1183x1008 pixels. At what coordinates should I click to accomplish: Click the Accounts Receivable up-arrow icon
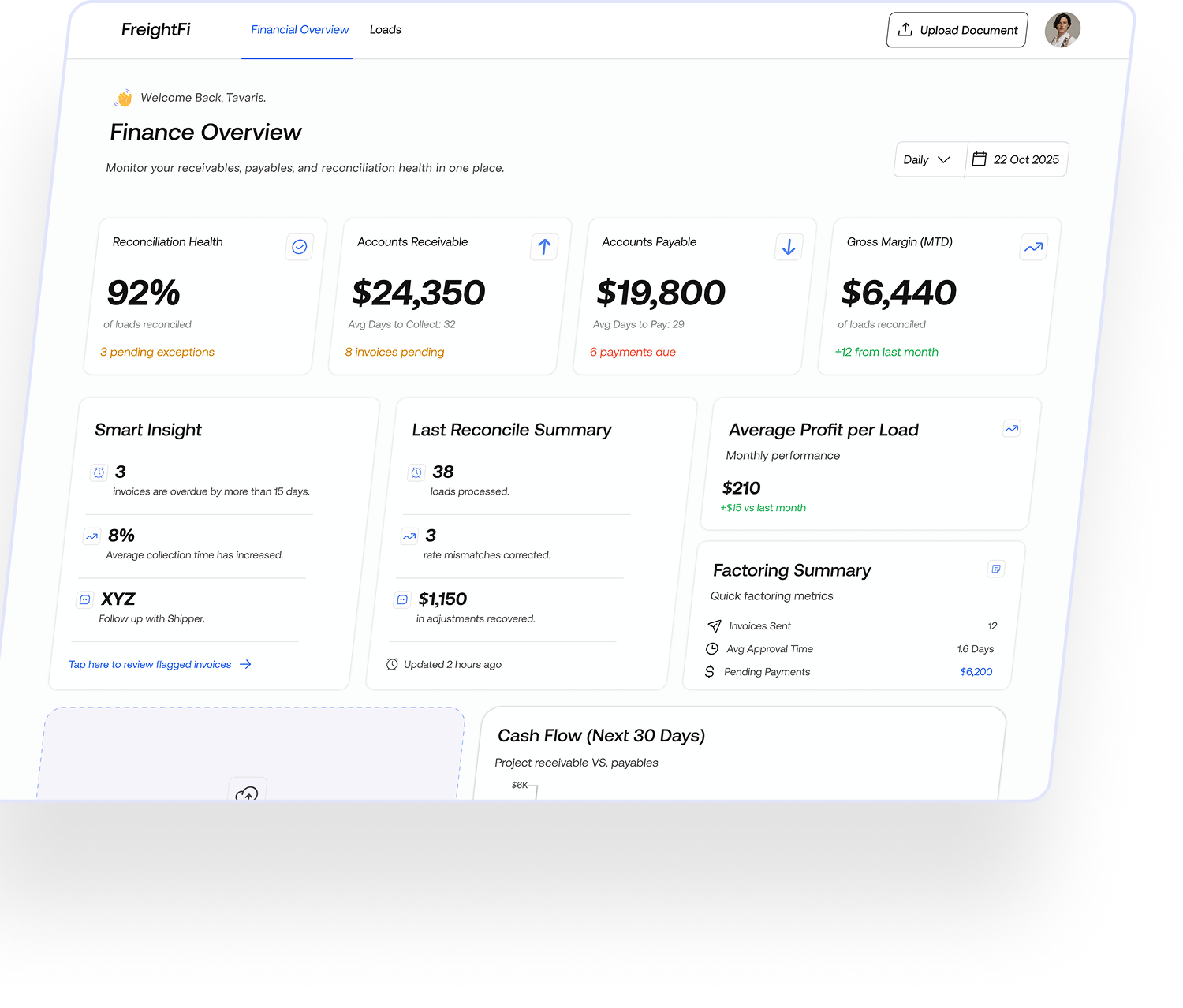tap(543, 247)
